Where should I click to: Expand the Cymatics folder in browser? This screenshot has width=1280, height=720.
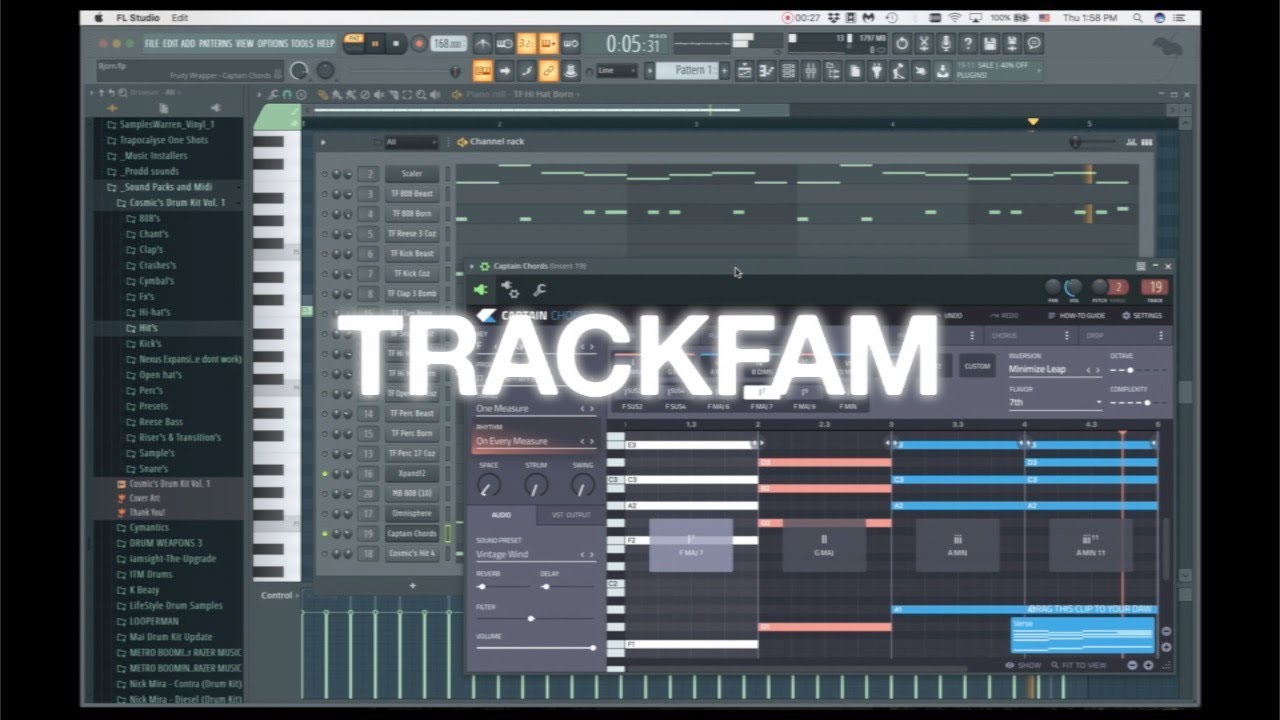[x=149, y=527]
